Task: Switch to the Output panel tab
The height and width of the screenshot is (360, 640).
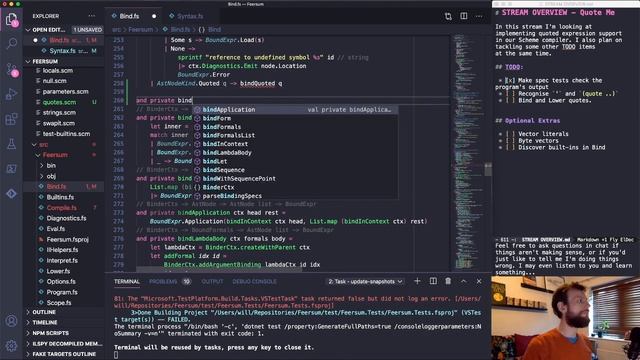Action: [x=212, y=282]
